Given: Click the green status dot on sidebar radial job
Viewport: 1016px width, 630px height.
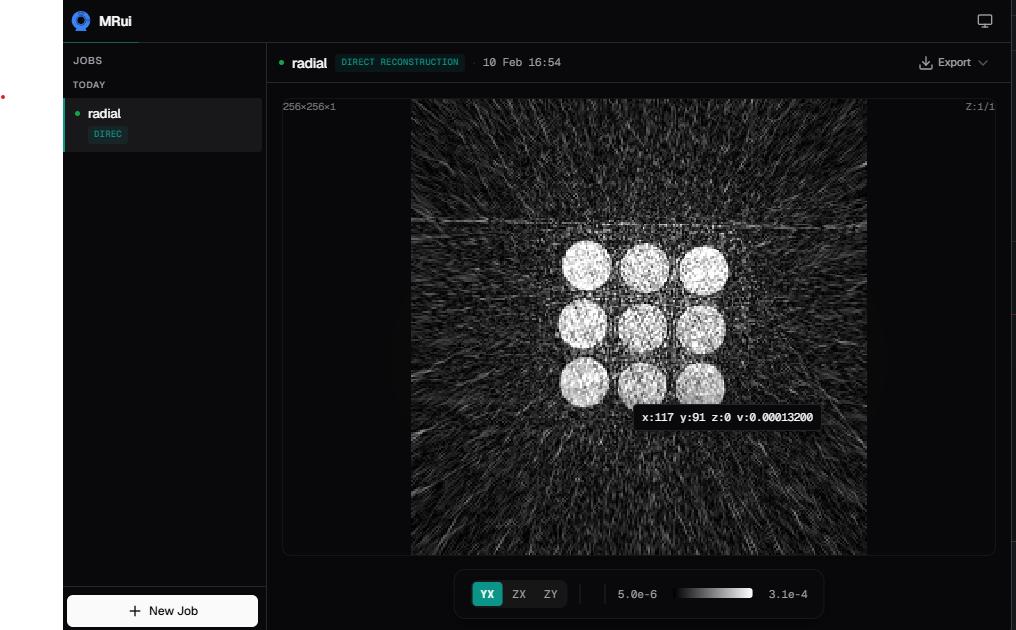Looking at the screenshot, I should point(78,113).
